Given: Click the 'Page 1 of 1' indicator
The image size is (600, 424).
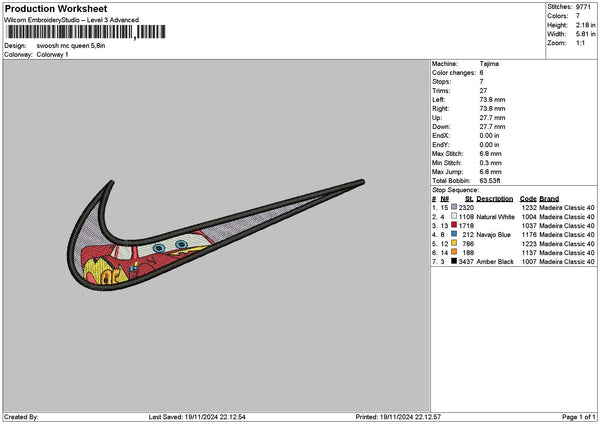Looking at the screenshot, I should [579, 417].
